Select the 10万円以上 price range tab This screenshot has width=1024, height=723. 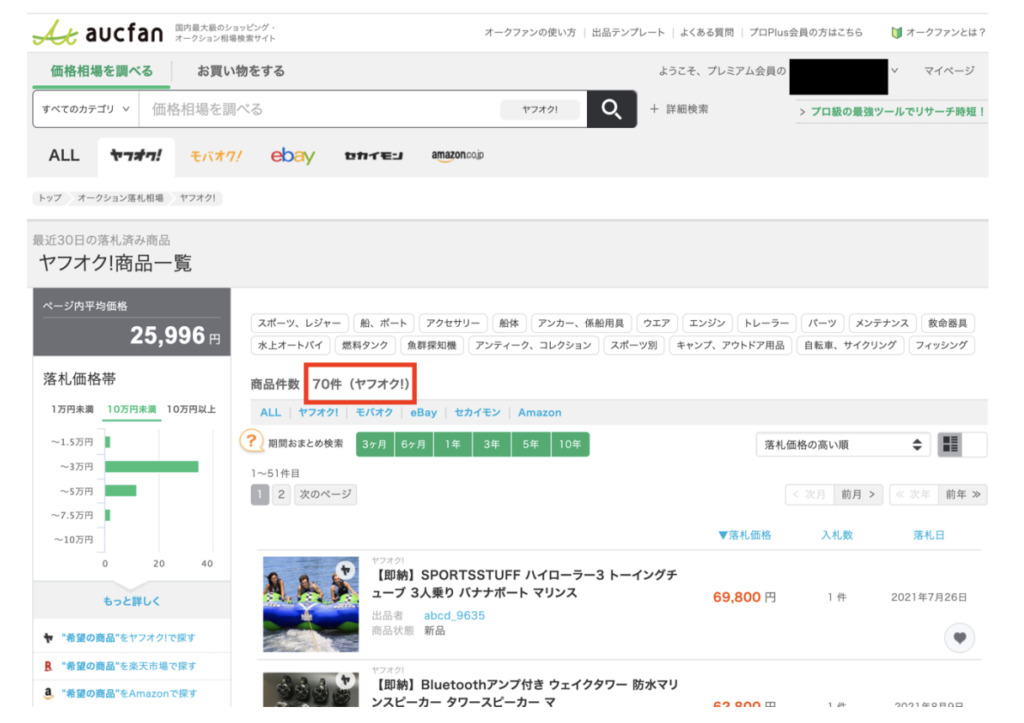click(x=191, y=409)
